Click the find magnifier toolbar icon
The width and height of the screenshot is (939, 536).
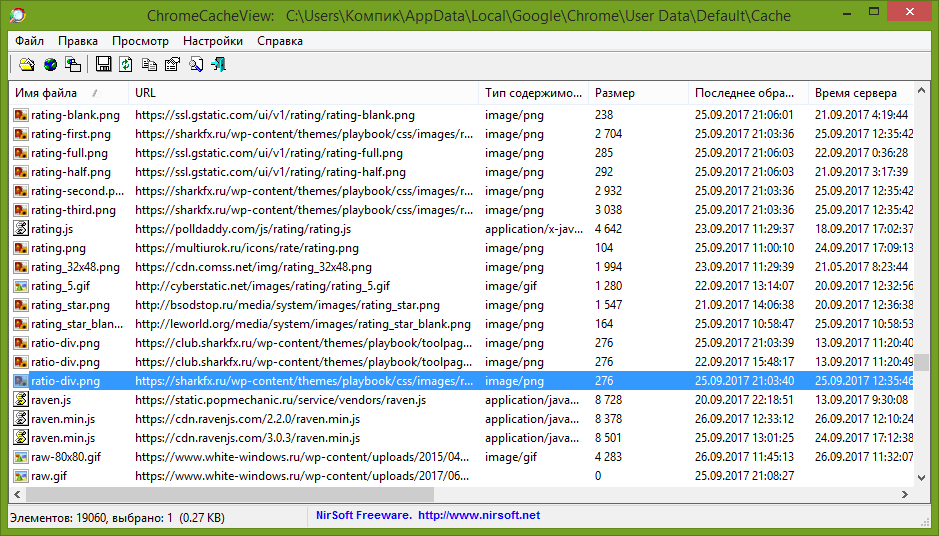point(196,65)
